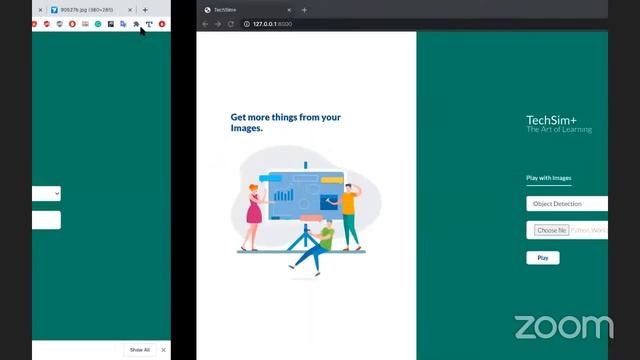This screenshot has height=360, width=640.
Task: Click the grey shield extension icon
Action: pos(60,24)
